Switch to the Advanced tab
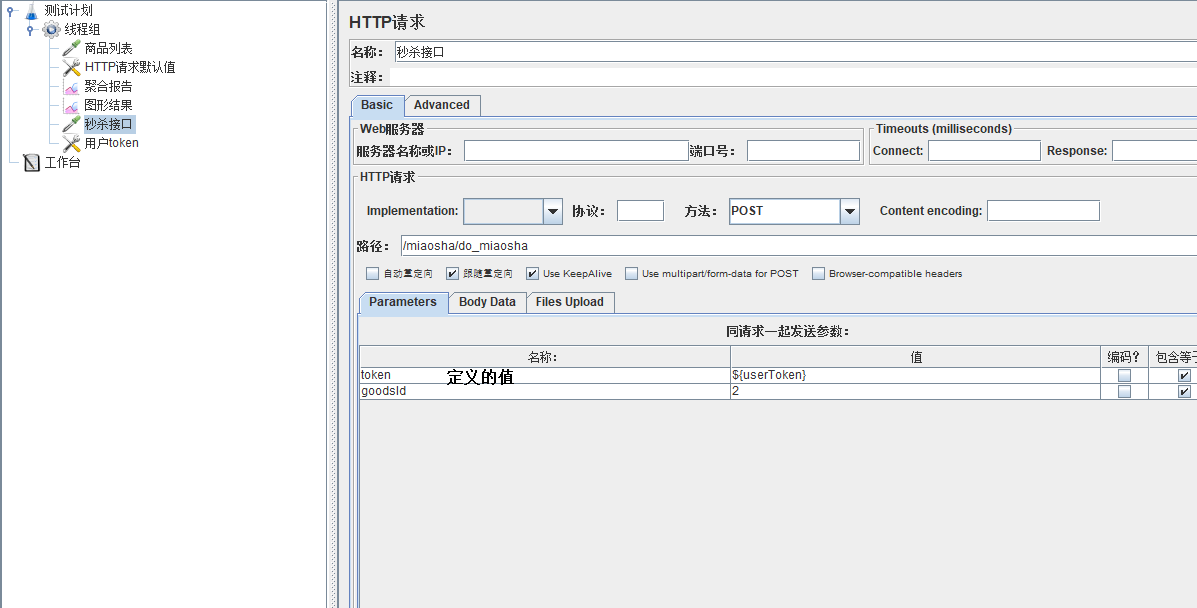1197x608 pixels. point(441,105)
